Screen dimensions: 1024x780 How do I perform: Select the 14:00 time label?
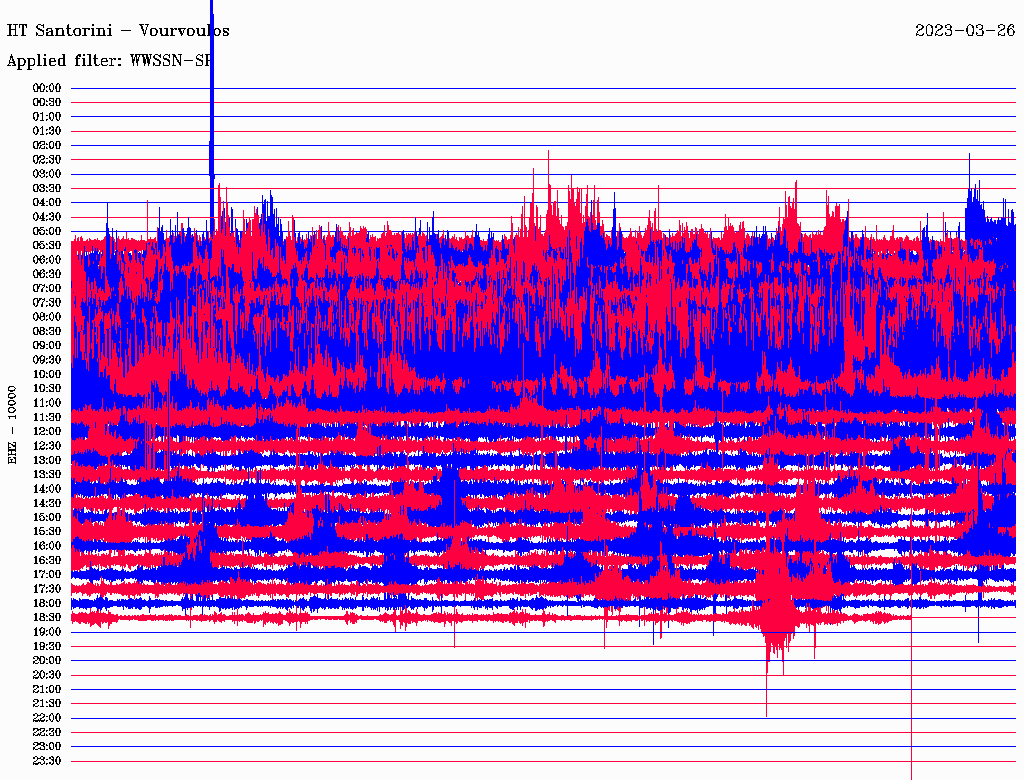[47, 488]
